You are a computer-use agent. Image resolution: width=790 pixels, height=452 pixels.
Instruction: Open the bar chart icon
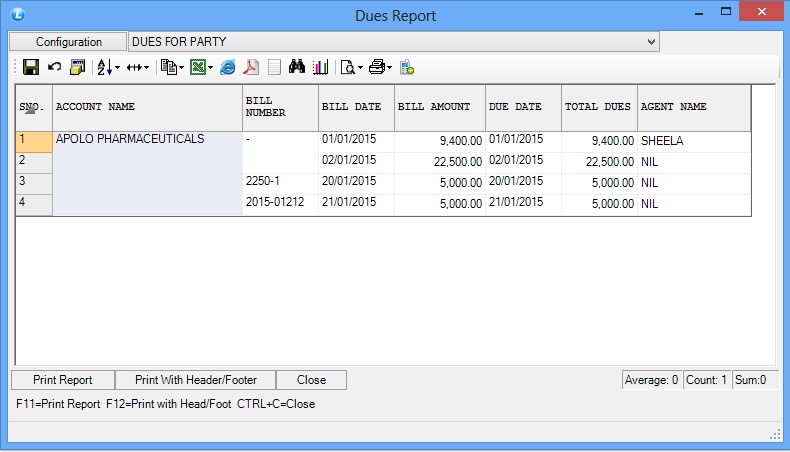pyautogui.click(x=321, y=67)
